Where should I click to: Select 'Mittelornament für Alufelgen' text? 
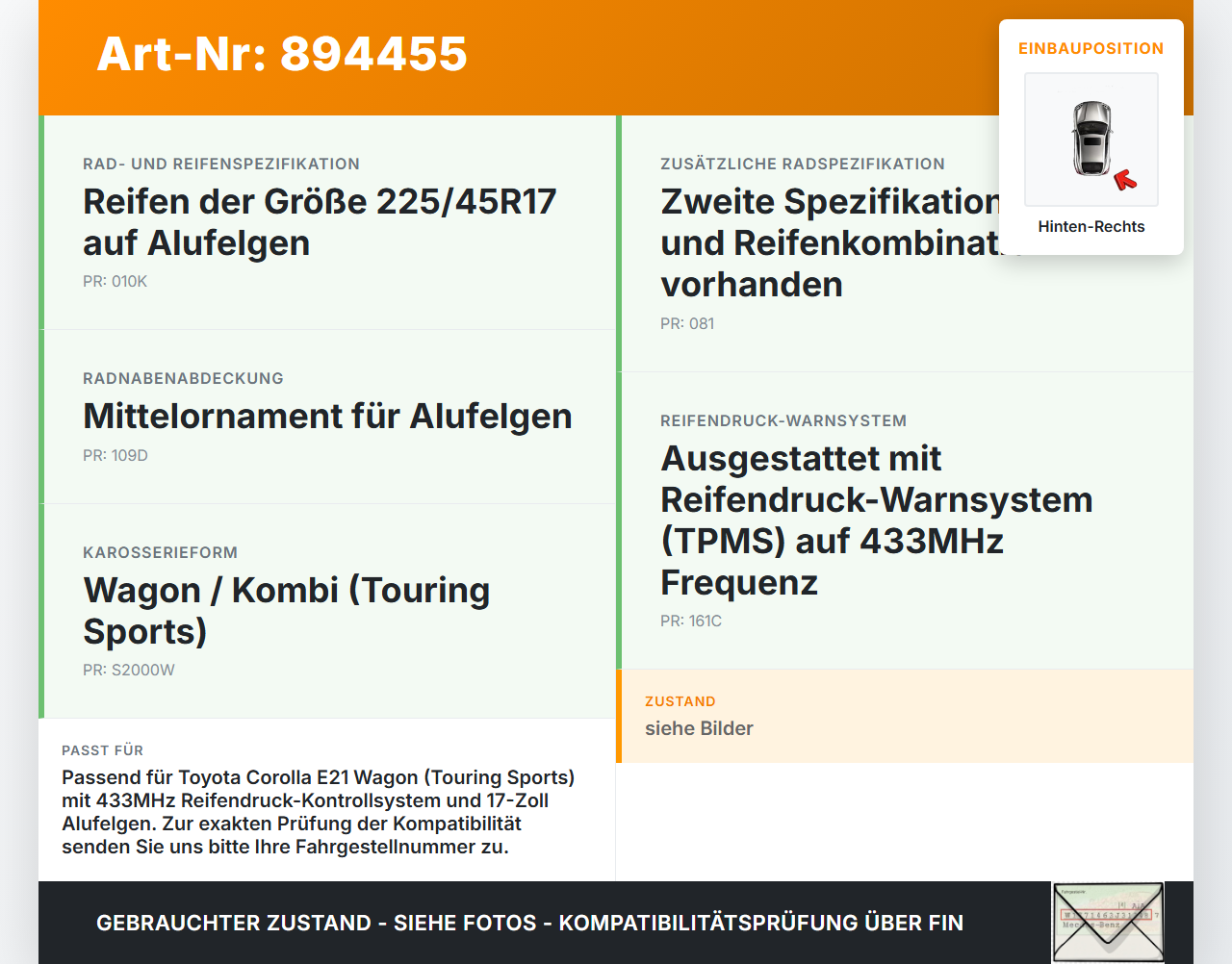click(x=327, y=417)
